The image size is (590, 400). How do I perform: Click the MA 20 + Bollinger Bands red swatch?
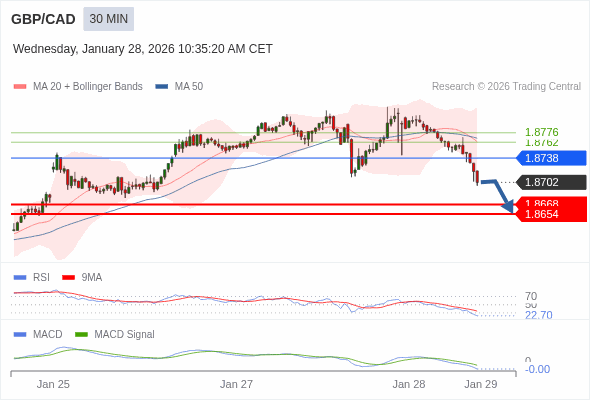(20, 87)
